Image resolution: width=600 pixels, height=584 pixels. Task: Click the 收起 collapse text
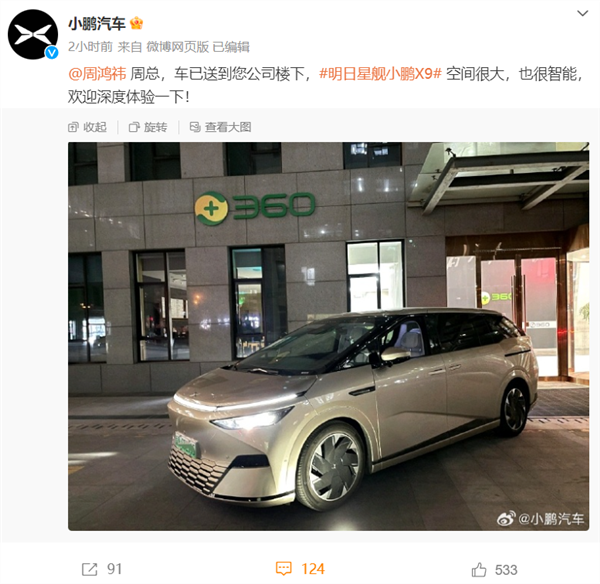click(95, 127)
